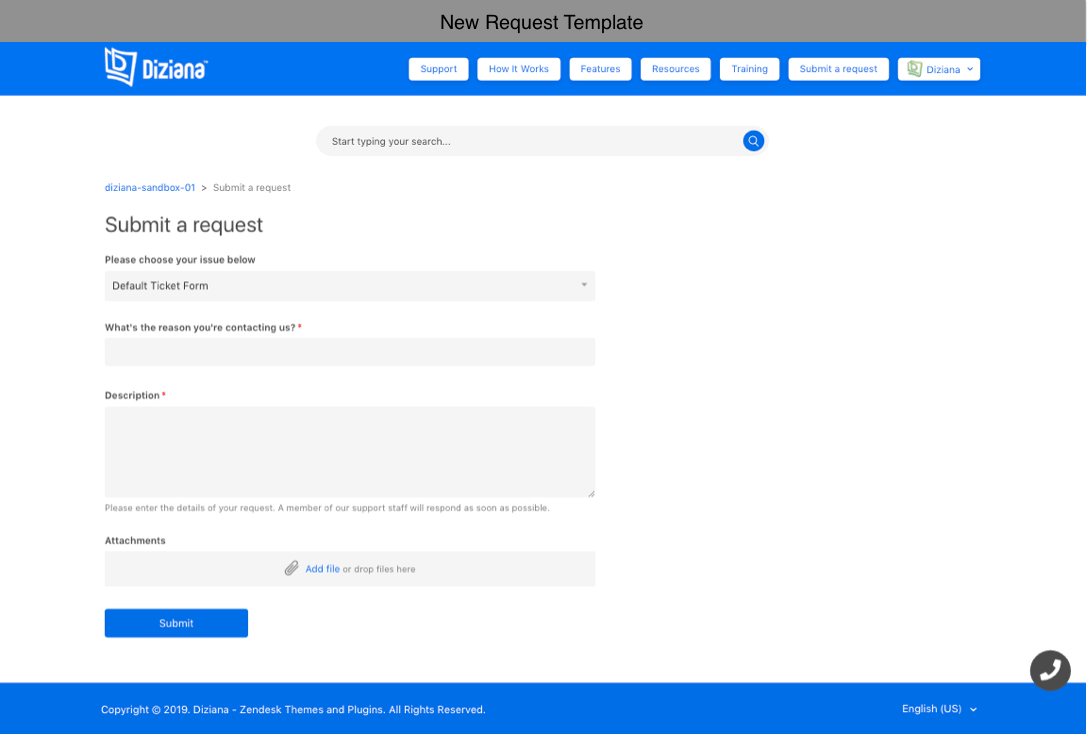1087x734 pixels.
Task: Open the English (US) language selector
Action: click(x=939, y=709)
